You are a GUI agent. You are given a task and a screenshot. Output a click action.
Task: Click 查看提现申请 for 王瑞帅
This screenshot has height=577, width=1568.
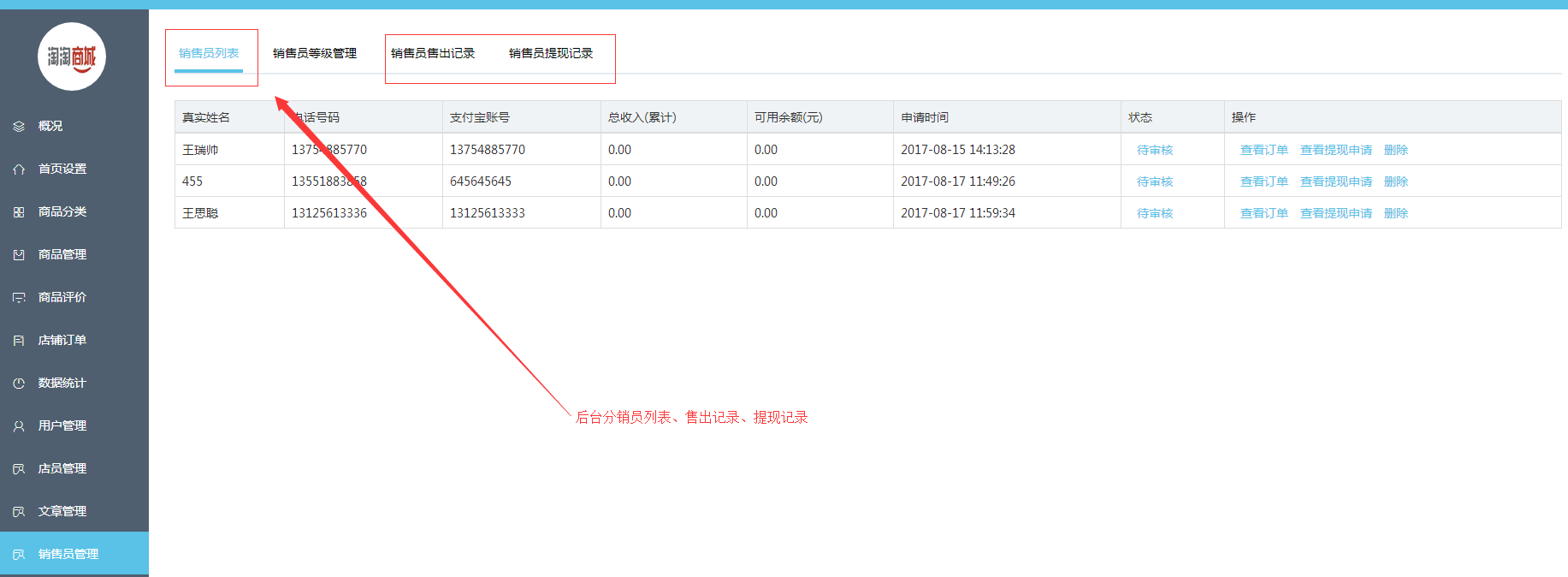click(1336, 150)
